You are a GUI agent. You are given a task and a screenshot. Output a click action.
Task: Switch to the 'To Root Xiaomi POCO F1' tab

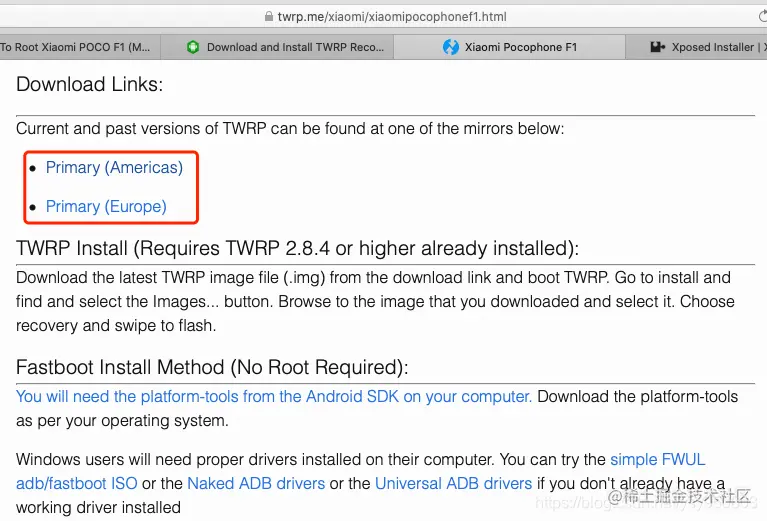78,47
